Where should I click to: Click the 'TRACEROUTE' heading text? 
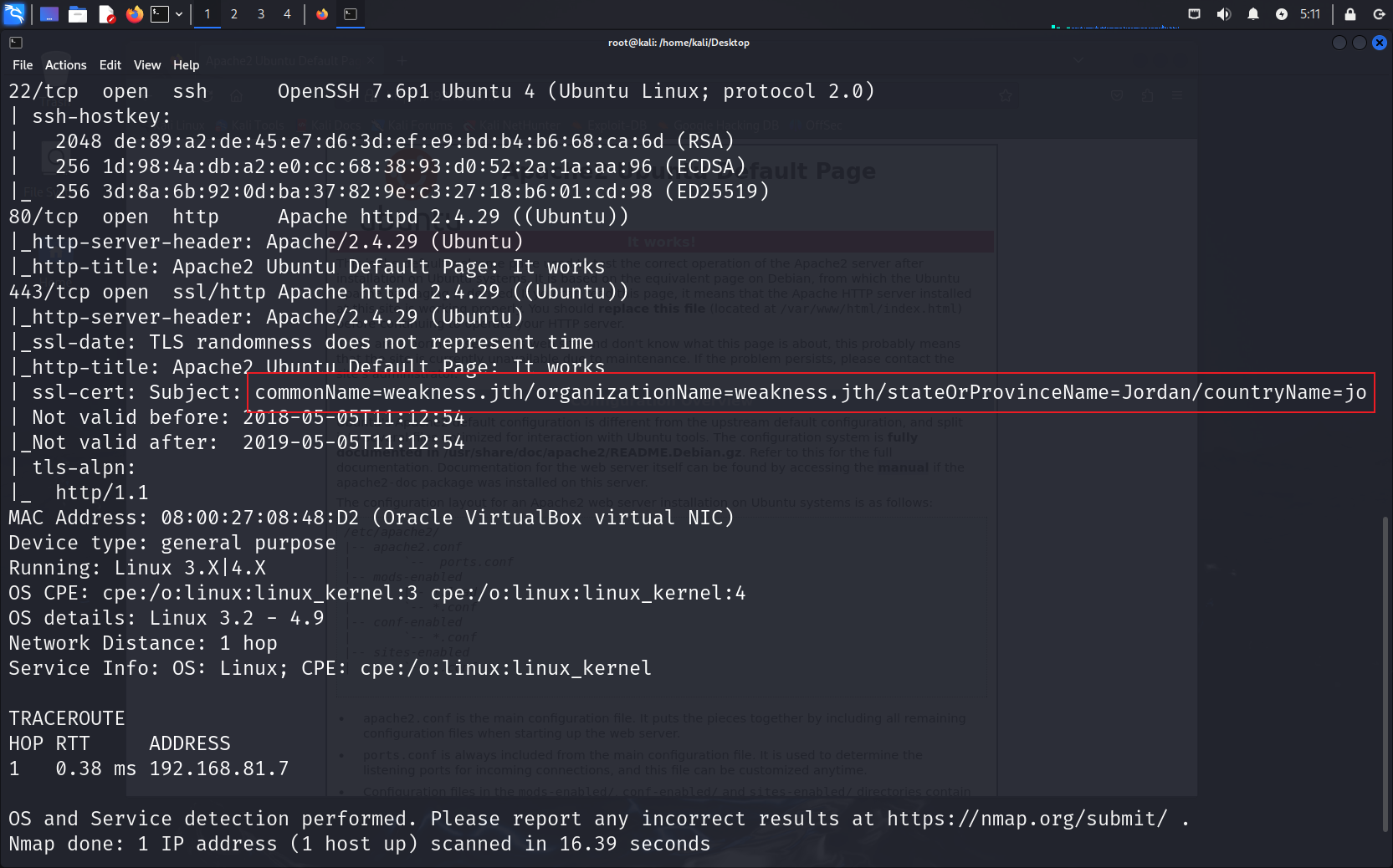point(67,718)
